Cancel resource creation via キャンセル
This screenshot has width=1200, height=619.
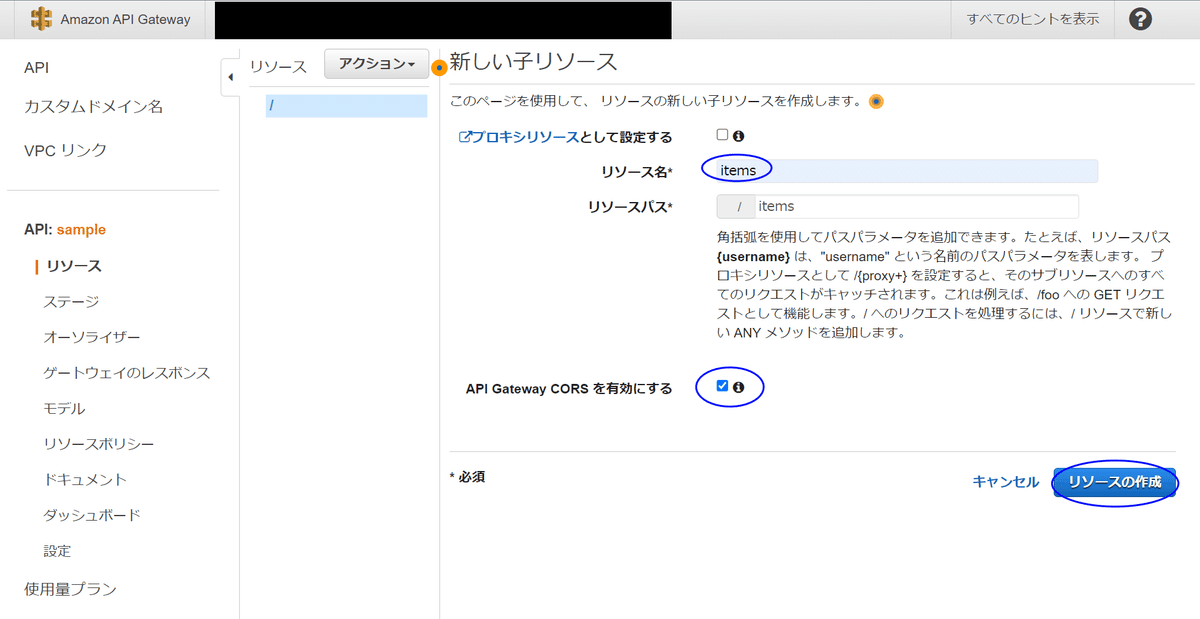1004,481
